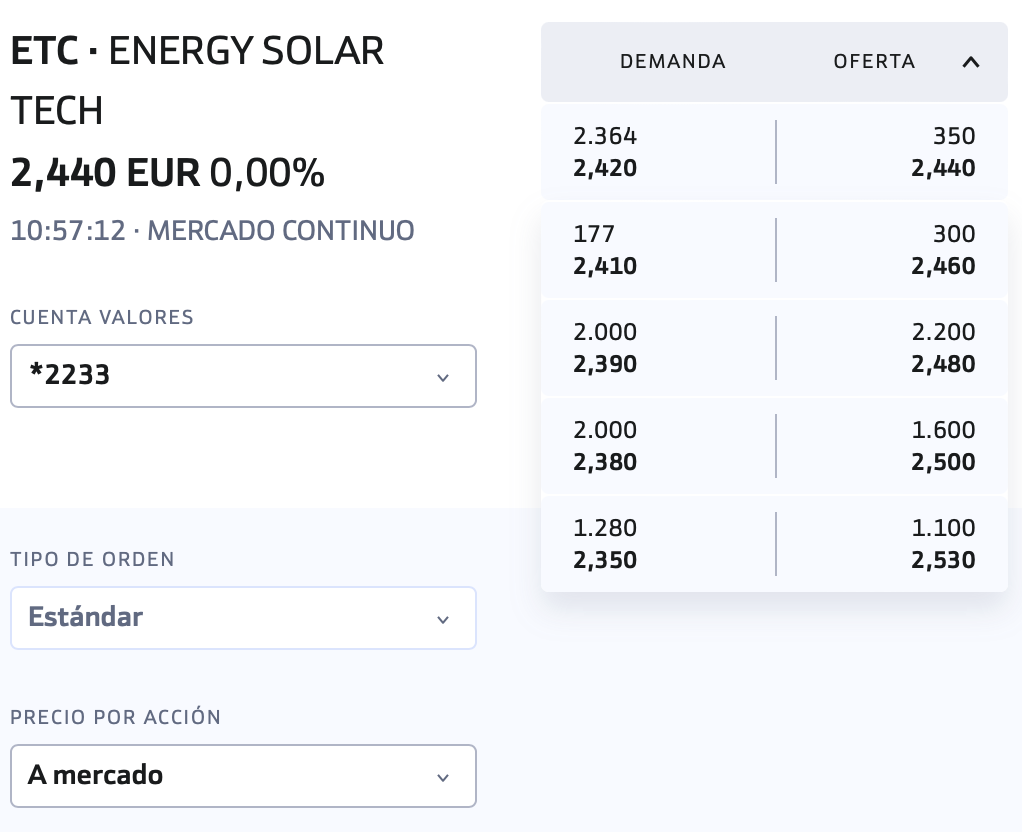Click the OFERTA column header
The width and height of the screenshot is (1022, 832).
tap(874, 62)
